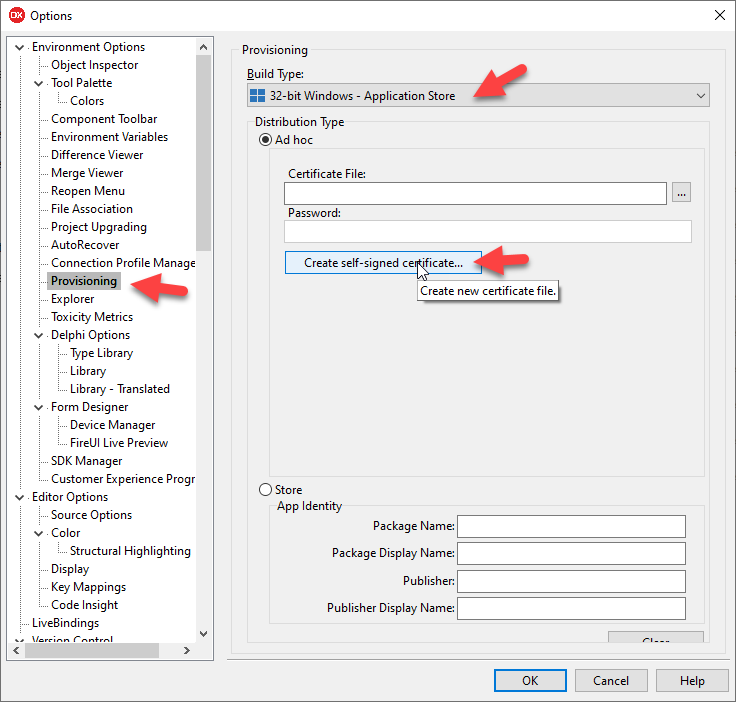
Task: Click the Cancel button
Action: click(x=611, y=681)
